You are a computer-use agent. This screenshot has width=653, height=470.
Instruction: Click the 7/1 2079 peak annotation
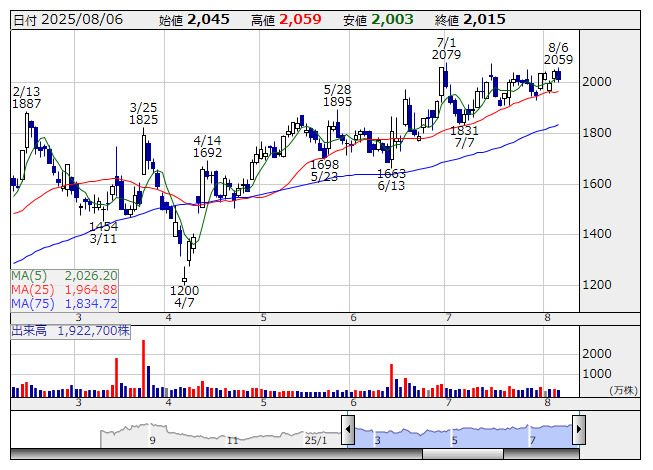[x=447, y=48]
